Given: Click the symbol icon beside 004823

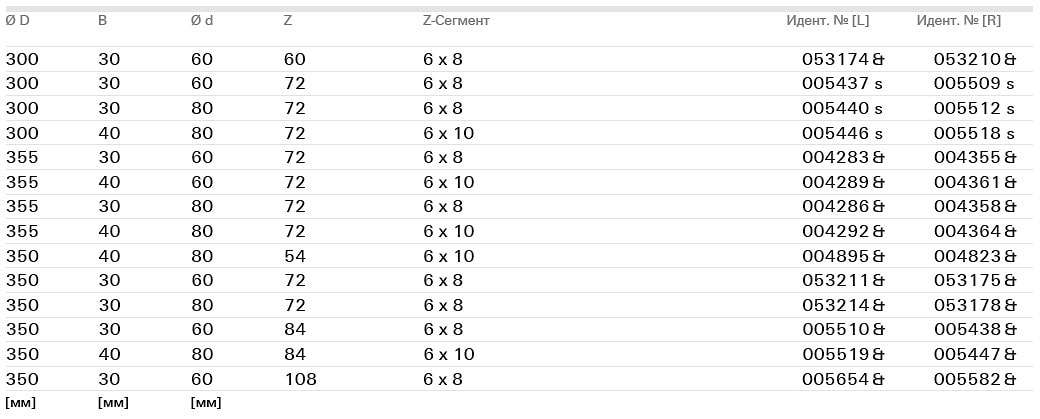Looking at the screenshot, I should click(x=1010, y=256).
